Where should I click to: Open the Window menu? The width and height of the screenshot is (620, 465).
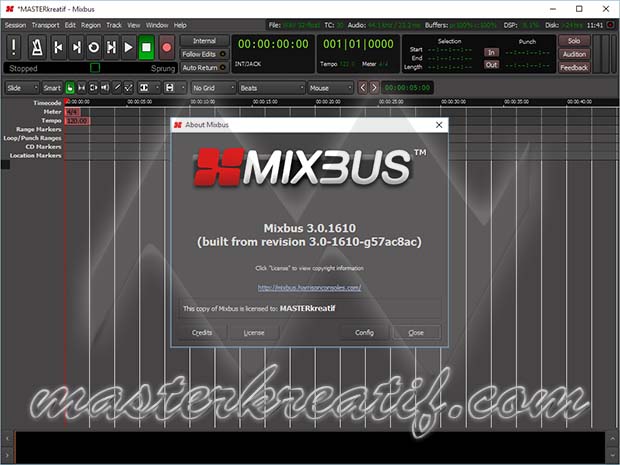point(157,25)
